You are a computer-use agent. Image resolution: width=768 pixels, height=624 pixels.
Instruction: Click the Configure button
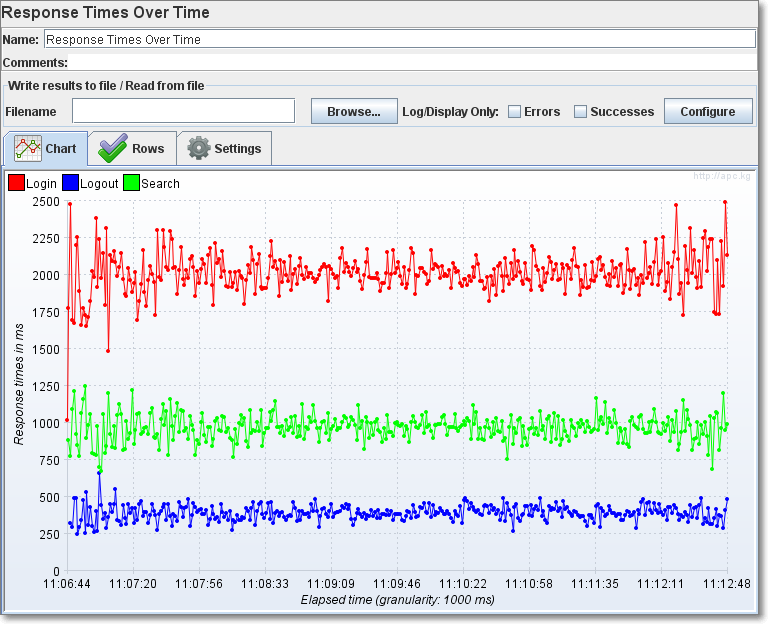pos(708,112)
